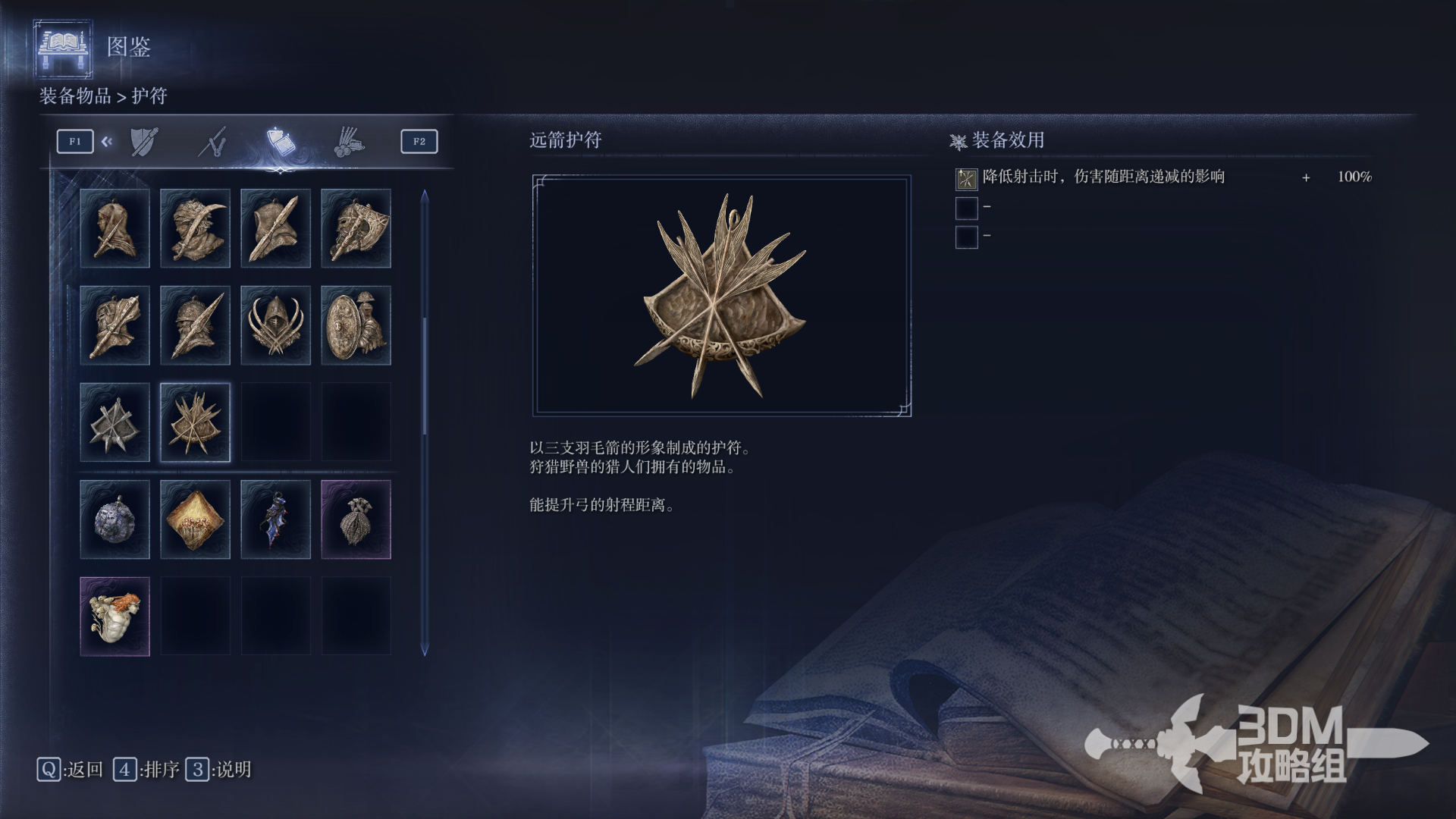The image size is (1456, 819).
Task: Open the arrows and ammunition tab
Action: pos(349,142)
